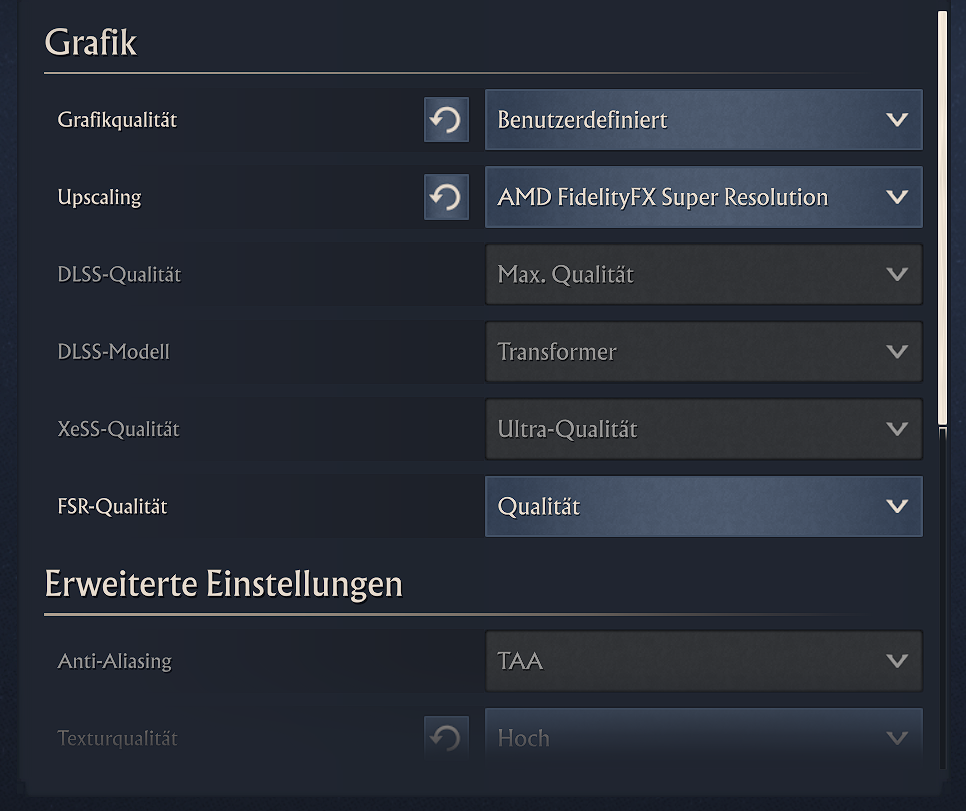Open the Grafikqualität dropdown
Viewport: 966px width, 811px height.
tap(703, 120)
